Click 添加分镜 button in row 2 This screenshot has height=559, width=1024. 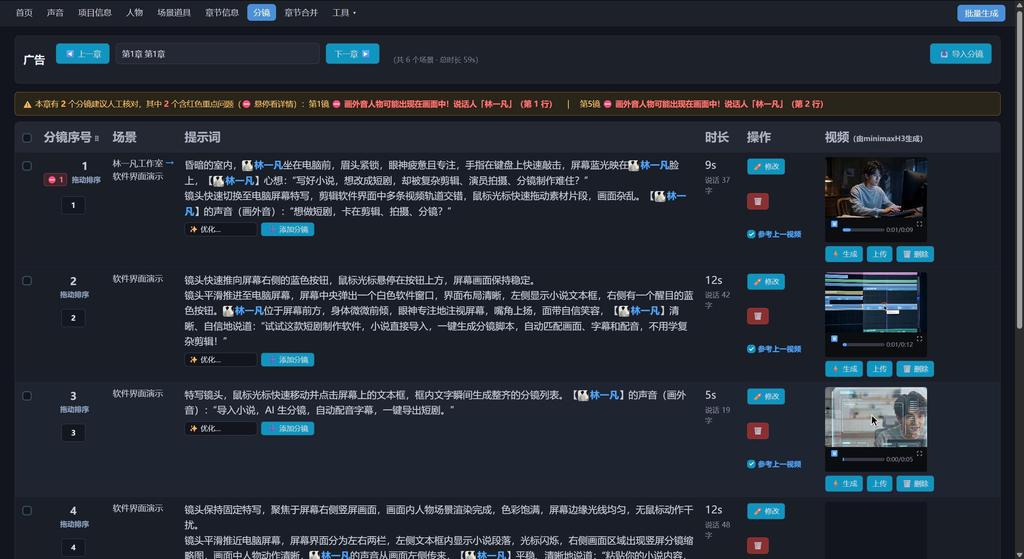point(287,360)
